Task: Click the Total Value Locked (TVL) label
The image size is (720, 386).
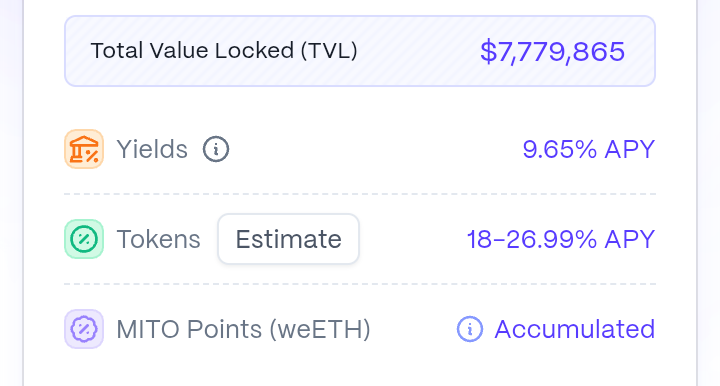Action: 224,50
